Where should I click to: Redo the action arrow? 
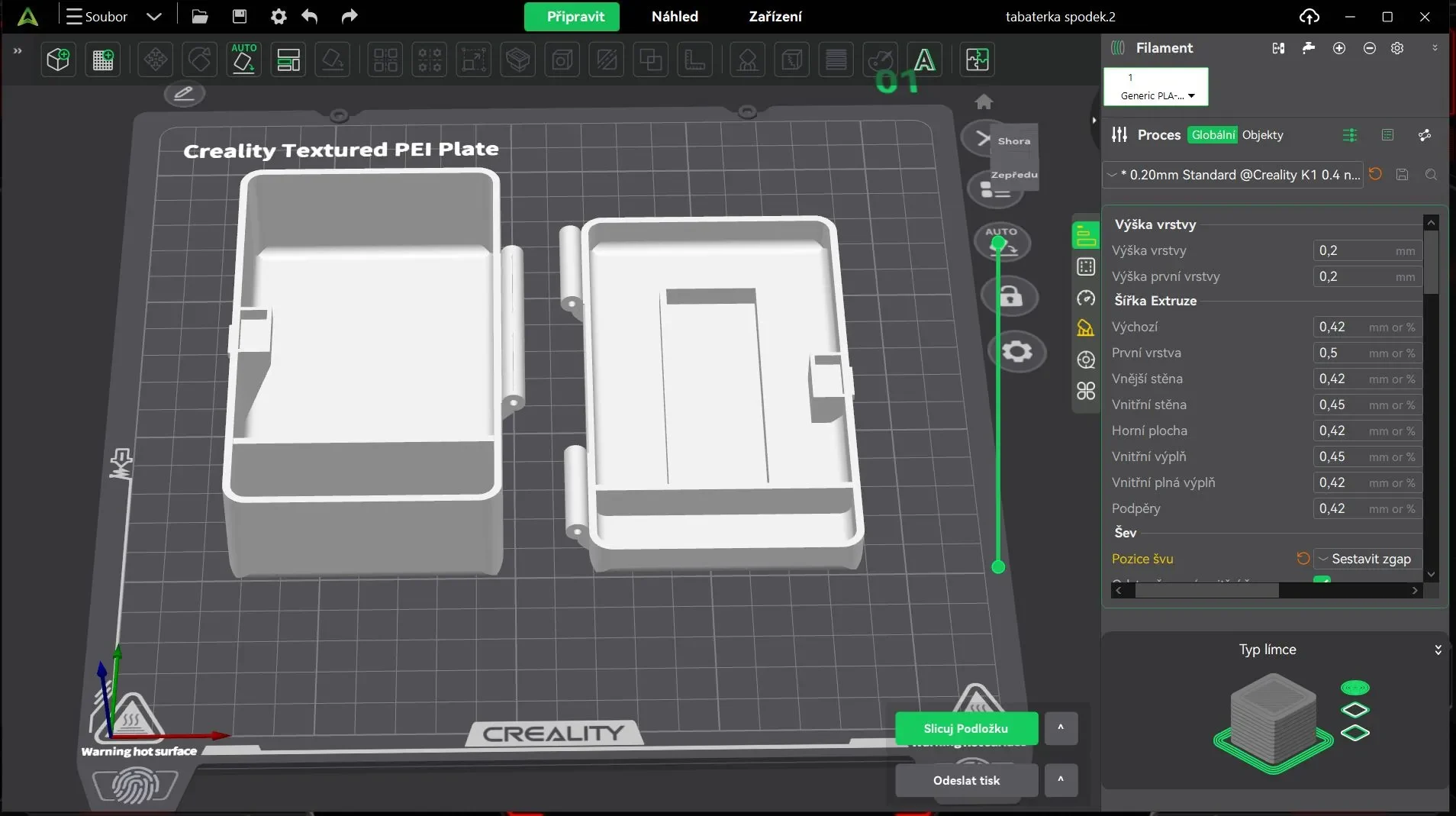click(349, 17)
